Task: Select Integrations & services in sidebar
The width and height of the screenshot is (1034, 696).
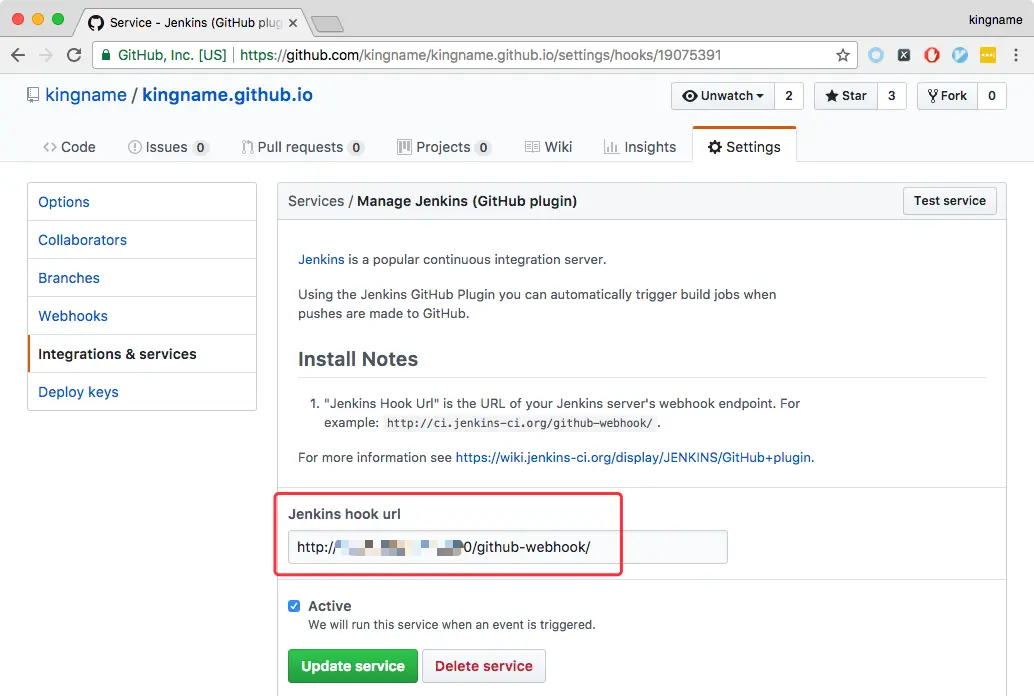Action: (142, 354)
